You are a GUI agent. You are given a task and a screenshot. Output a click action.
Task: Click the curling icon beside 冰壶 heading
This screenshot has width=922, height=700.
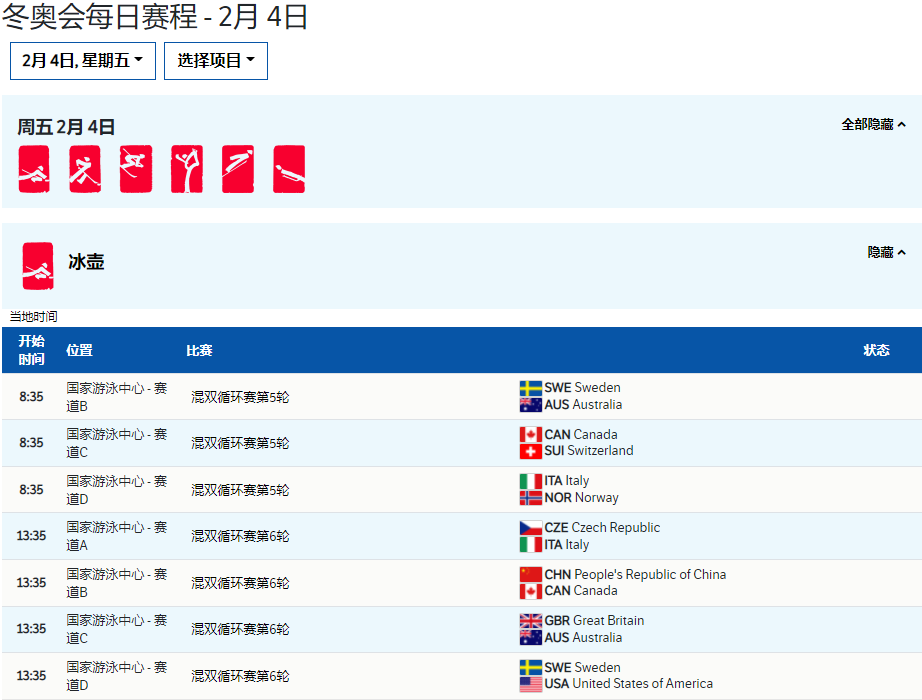pos(38,266)
